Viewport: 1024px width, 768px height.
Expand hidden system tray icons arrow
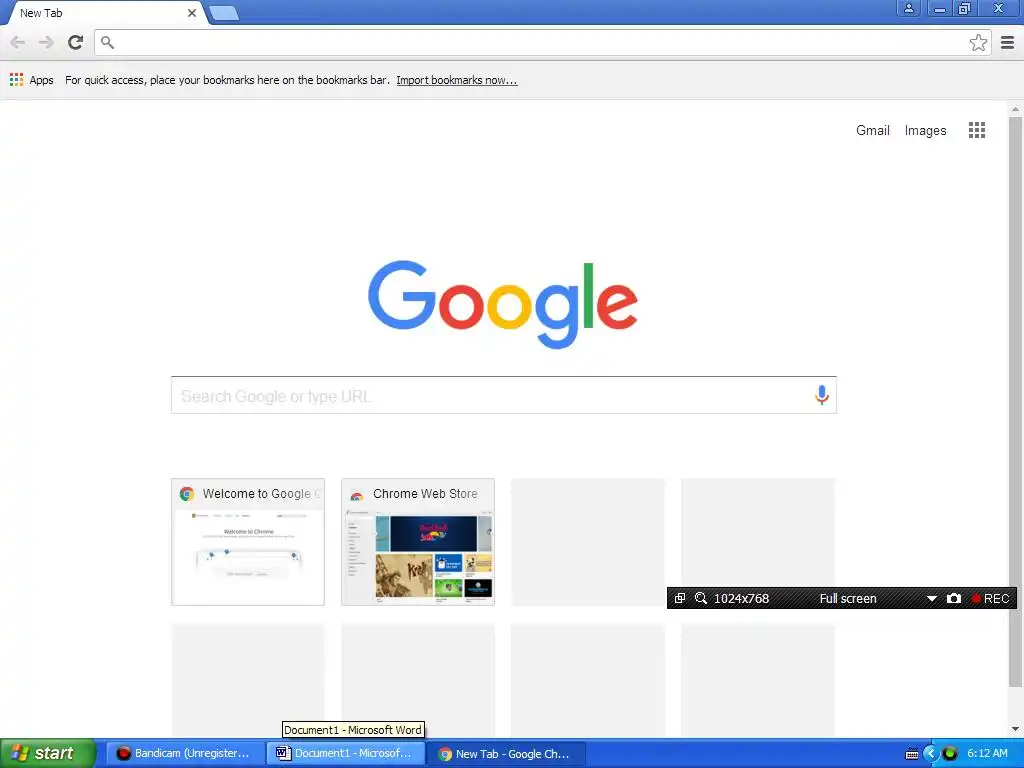pyautogui.click(x=931, y=754)
